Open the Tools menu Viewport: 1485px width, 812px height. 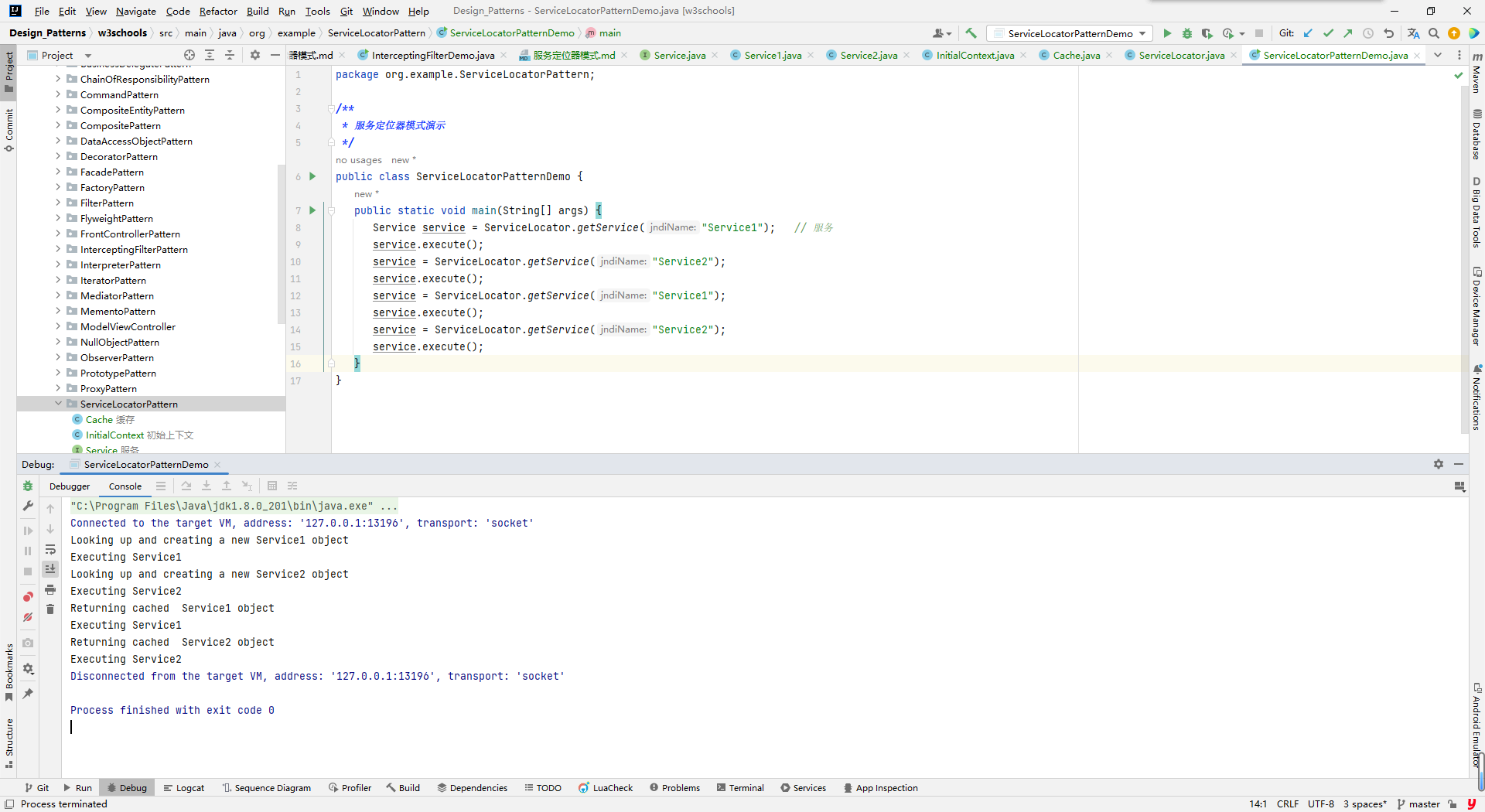(317, 11)
